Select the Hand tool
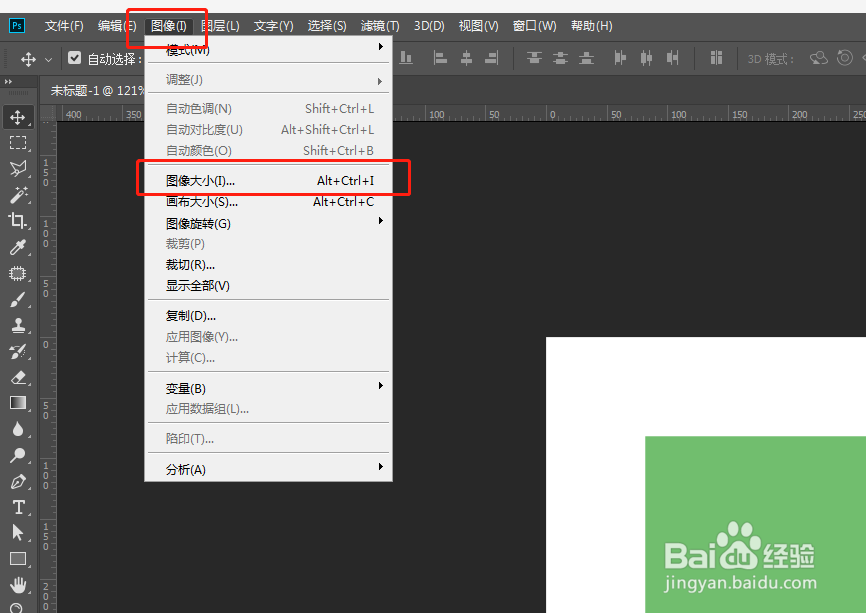This screenshot has height=613, width=866. coord(18,584)
